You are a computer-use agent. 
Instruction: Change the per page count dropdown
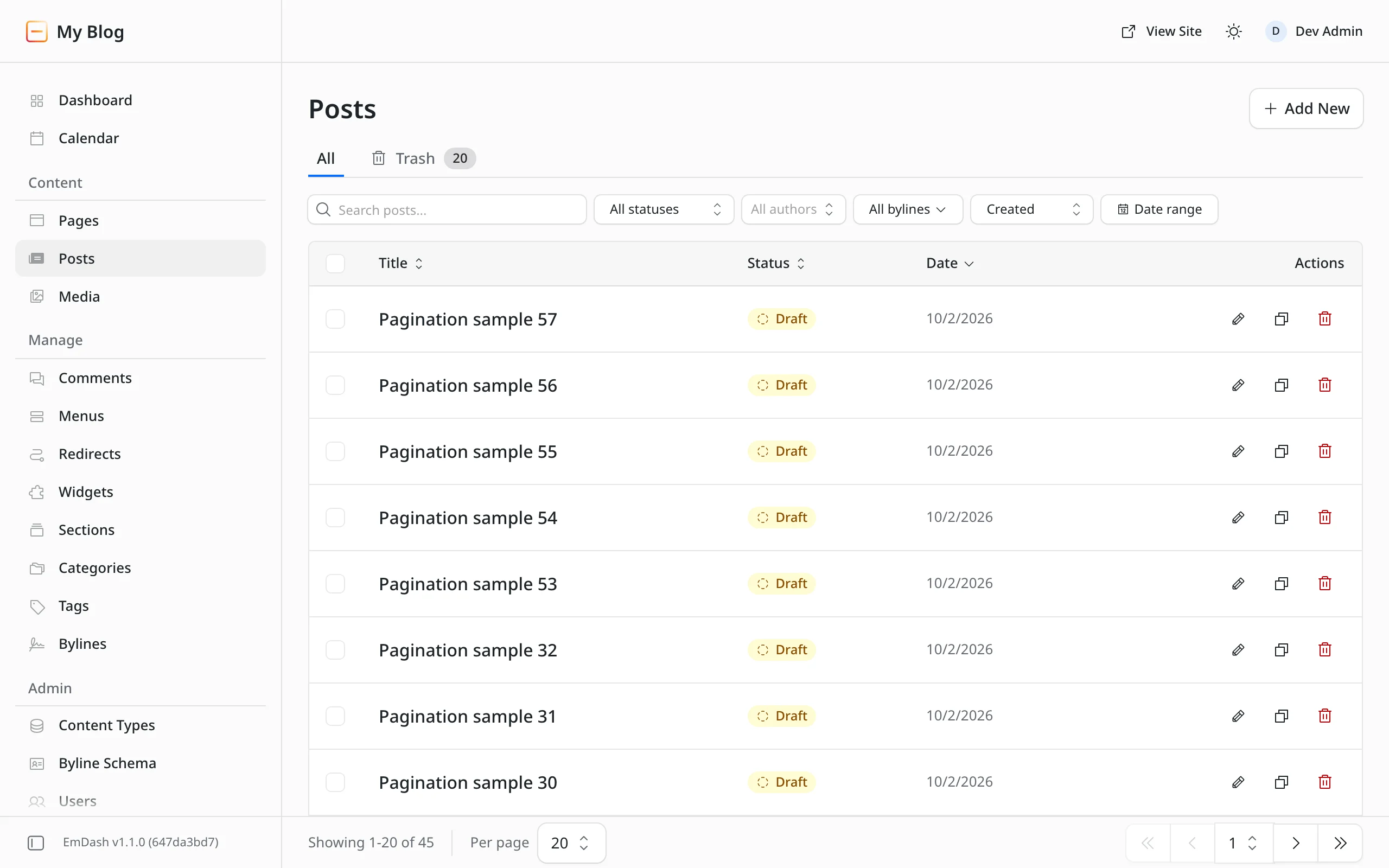[x=571, y=843]
